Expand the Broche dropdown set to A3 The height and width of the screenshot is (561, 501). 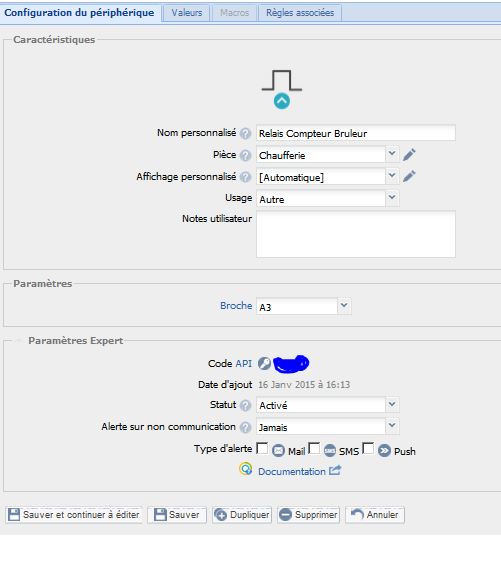point(303,307)
